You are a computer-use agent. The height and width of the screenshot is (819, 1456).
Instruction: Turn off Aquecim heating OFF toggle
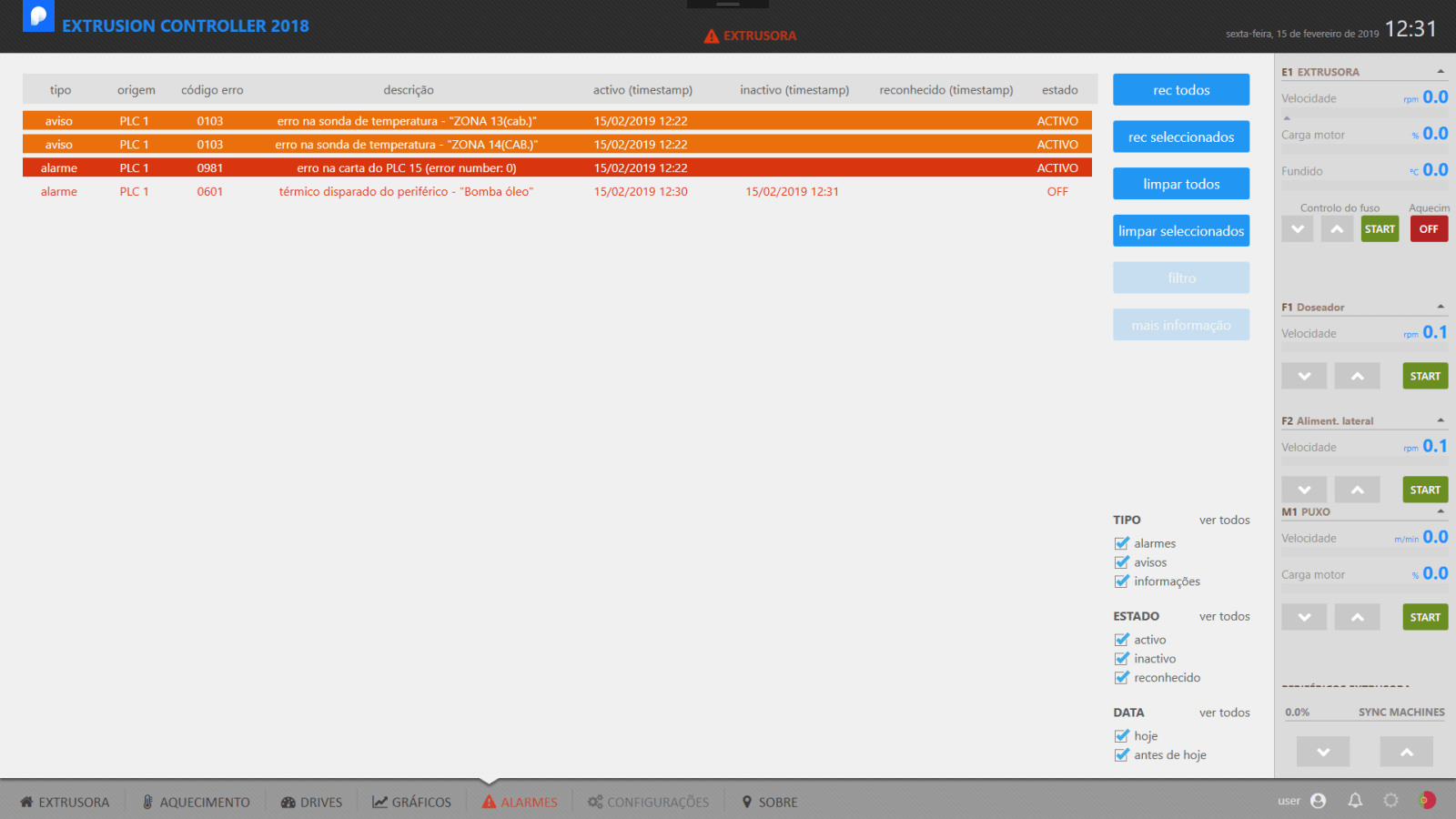[1429, 229]
